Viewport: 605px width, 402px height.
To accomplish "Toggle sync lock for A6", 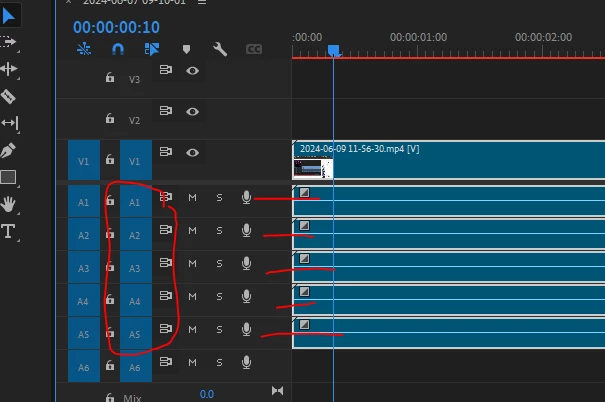I will (x=166, y=362).
